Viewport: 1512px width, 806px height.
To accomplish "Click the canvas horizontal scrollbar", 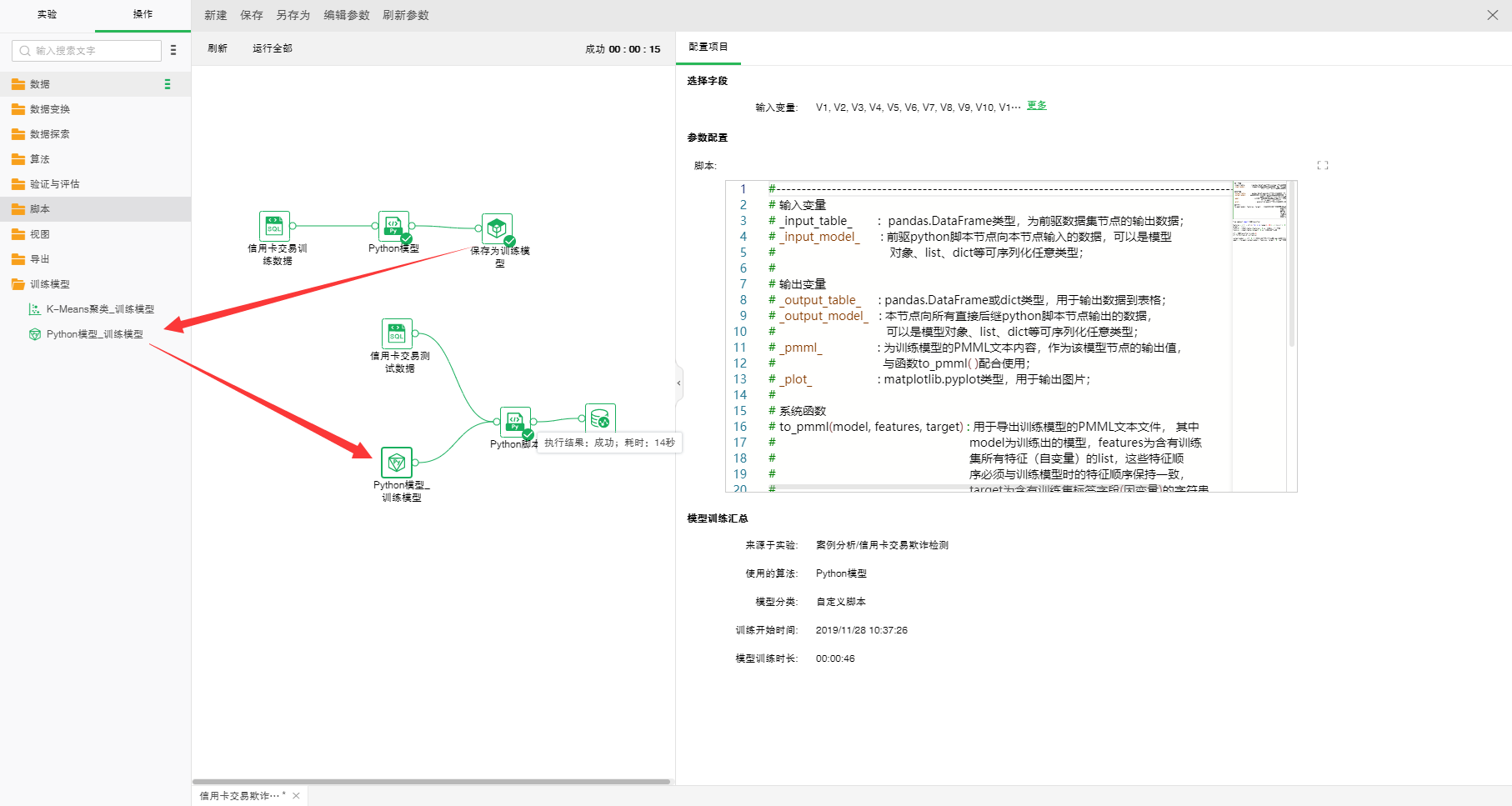I will tap(432, 782).
